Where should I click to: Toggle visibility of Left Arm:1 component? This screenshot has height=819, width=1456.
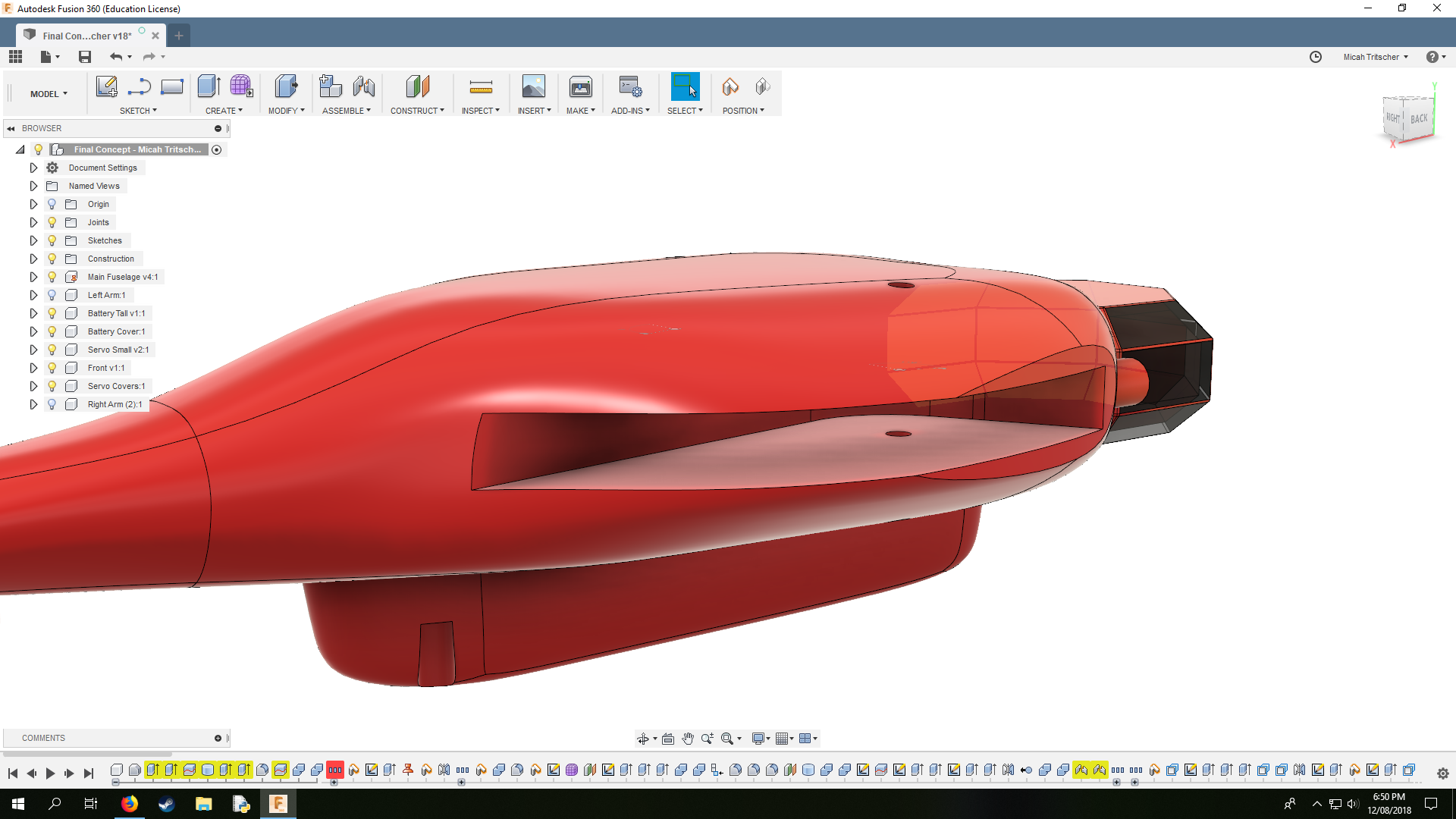click(x=52, y=295)
